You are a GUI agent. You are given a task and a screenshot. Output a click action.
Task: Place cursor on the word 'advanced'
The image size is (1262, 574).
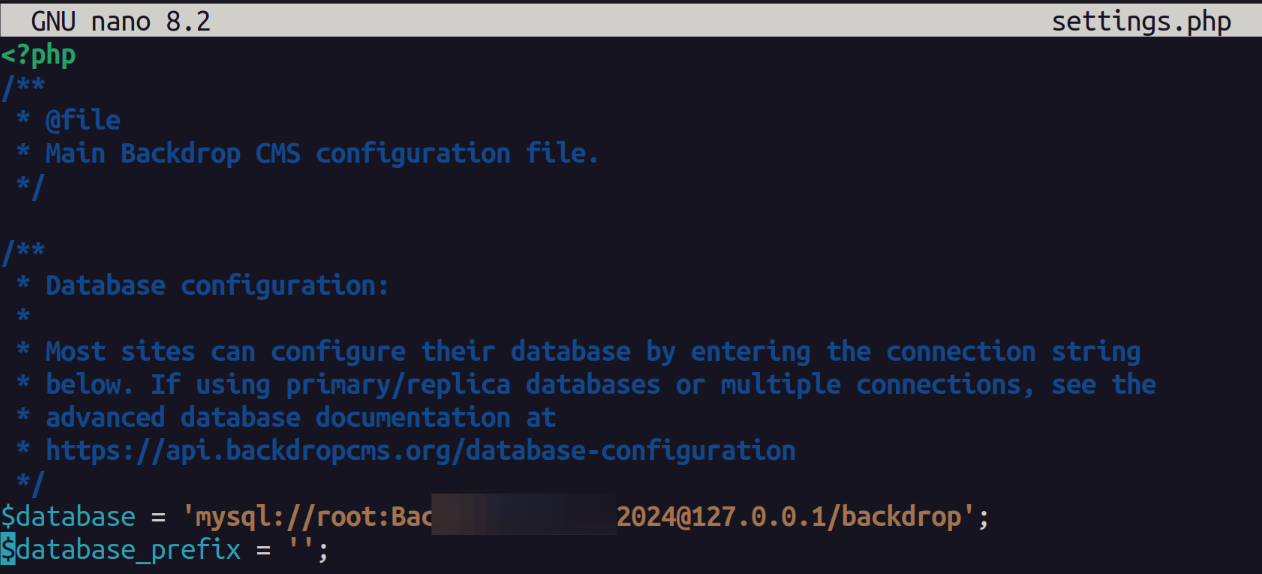105,418
